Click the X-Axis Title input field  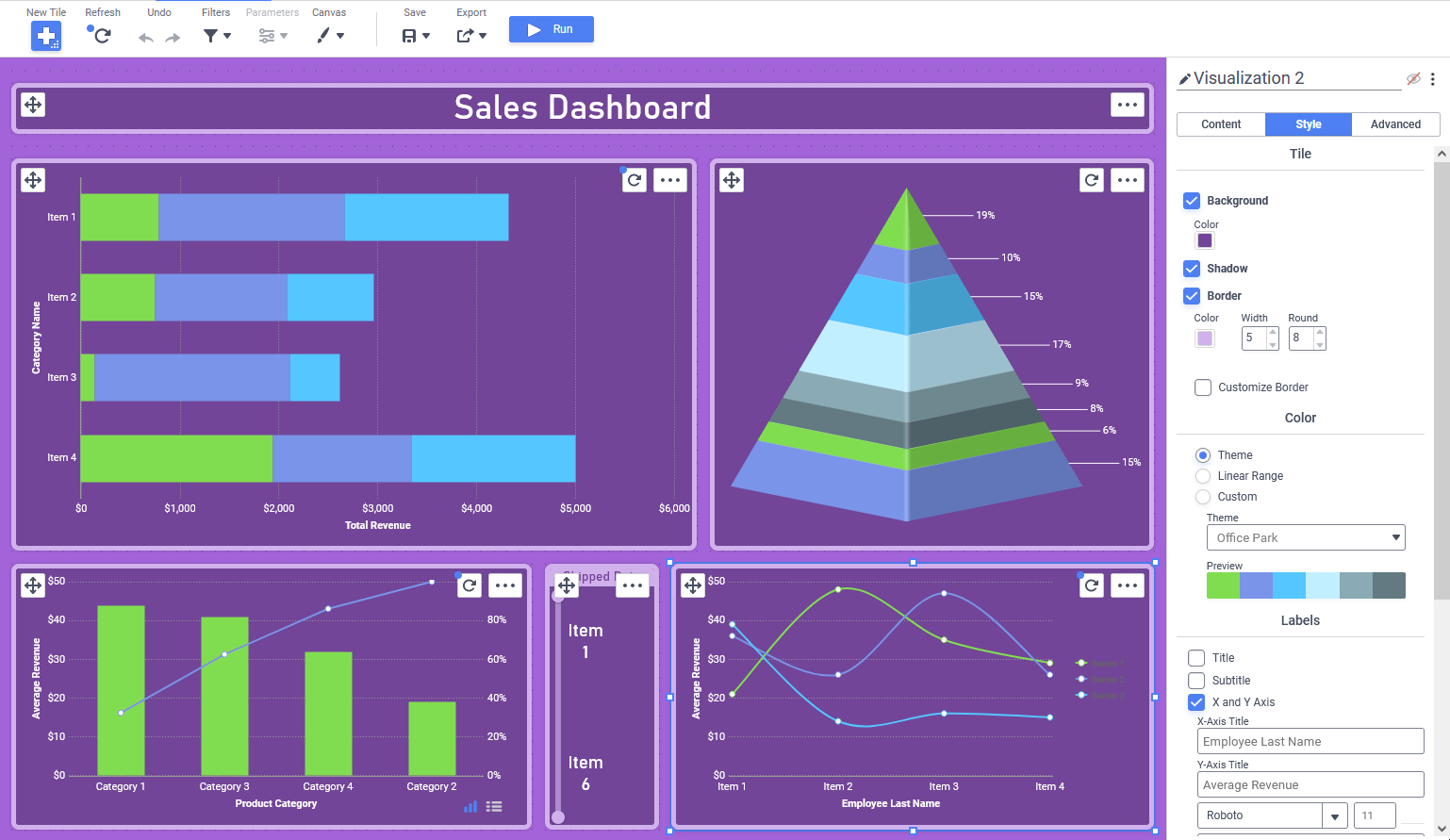tap(1310, 741)
